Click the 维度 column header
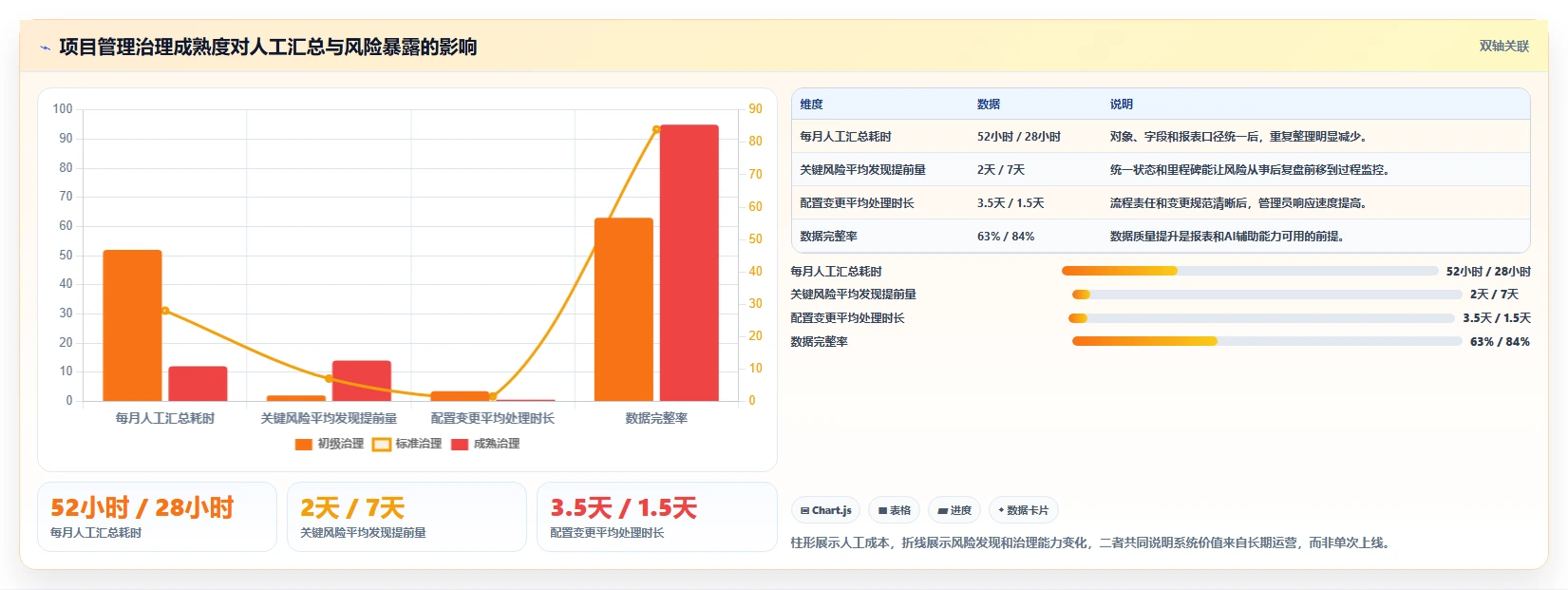Viewport: 1568px width, 590px height. [811, 105]
